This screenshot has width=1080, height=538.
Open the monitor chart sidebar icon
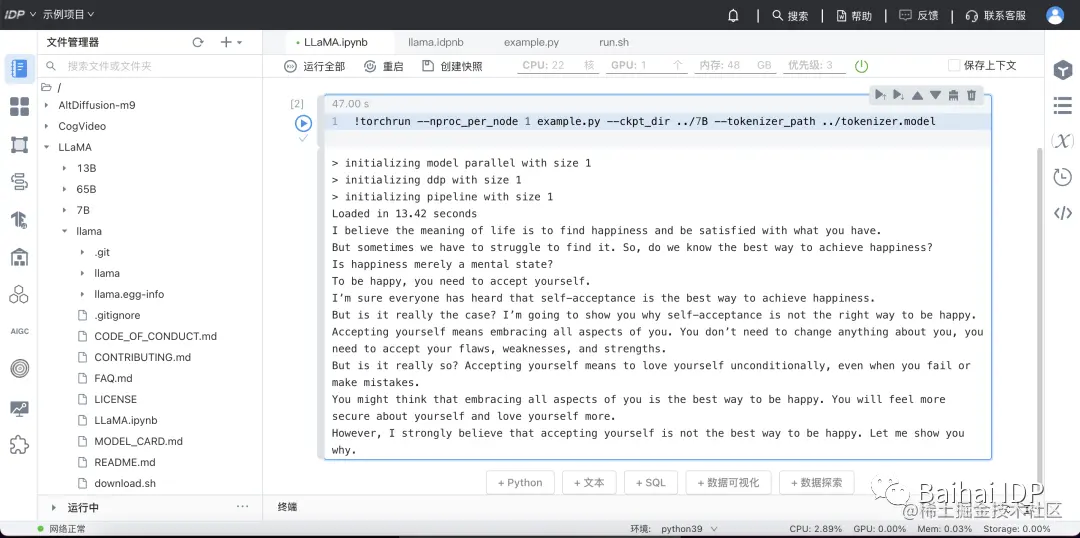coord(19,408)
